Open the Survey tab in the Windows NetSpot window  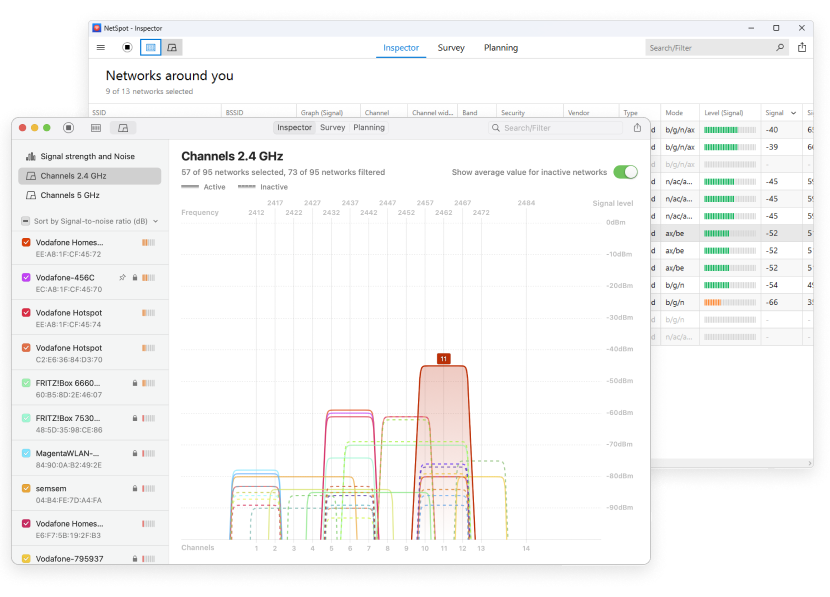coord(451,48)
